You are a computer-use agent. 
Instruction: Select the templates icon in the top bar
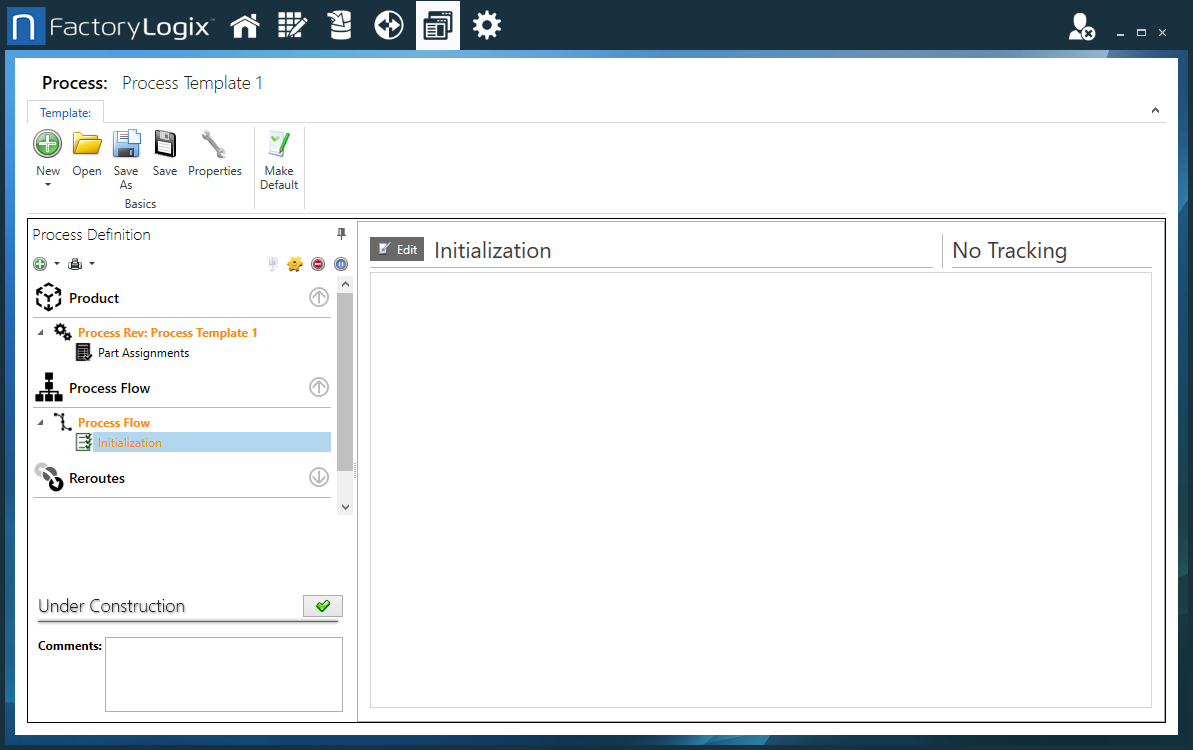[438, 24]
